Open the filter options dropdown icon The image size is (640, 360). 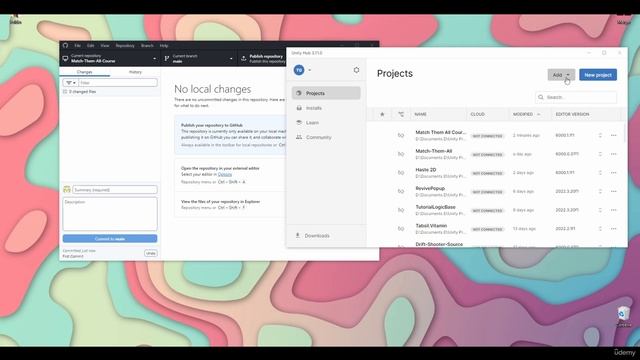[x=70, y=83]
